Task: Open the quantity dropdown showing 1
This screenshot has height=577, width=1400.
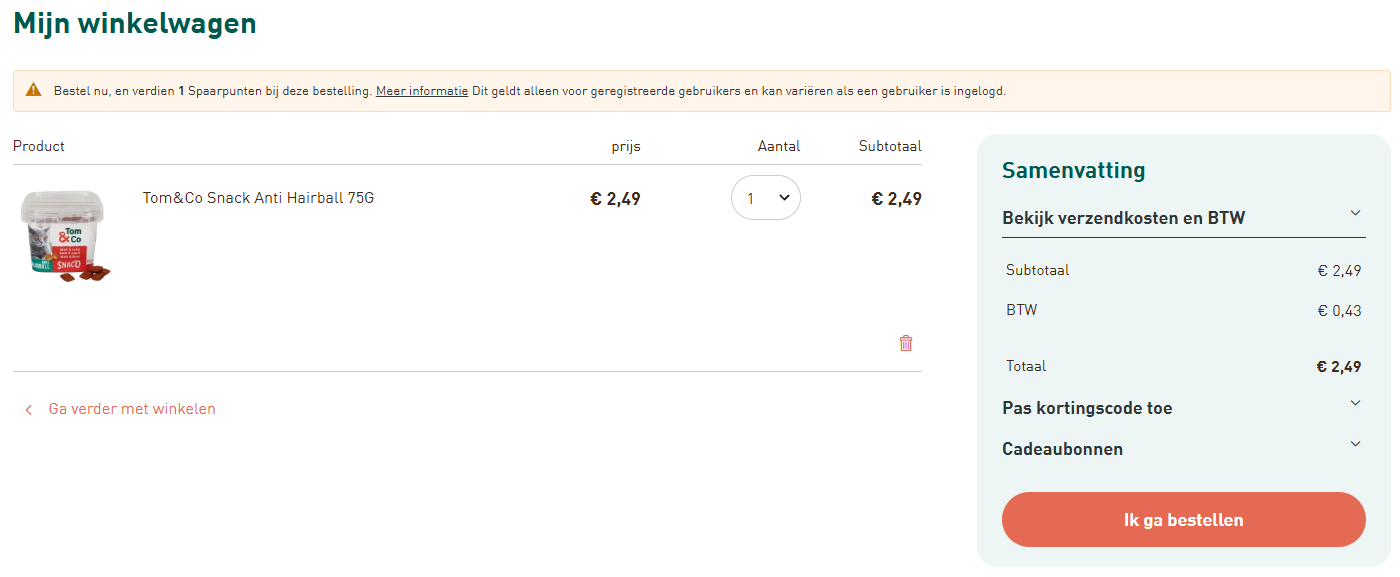Action: (x=766, y=198)
